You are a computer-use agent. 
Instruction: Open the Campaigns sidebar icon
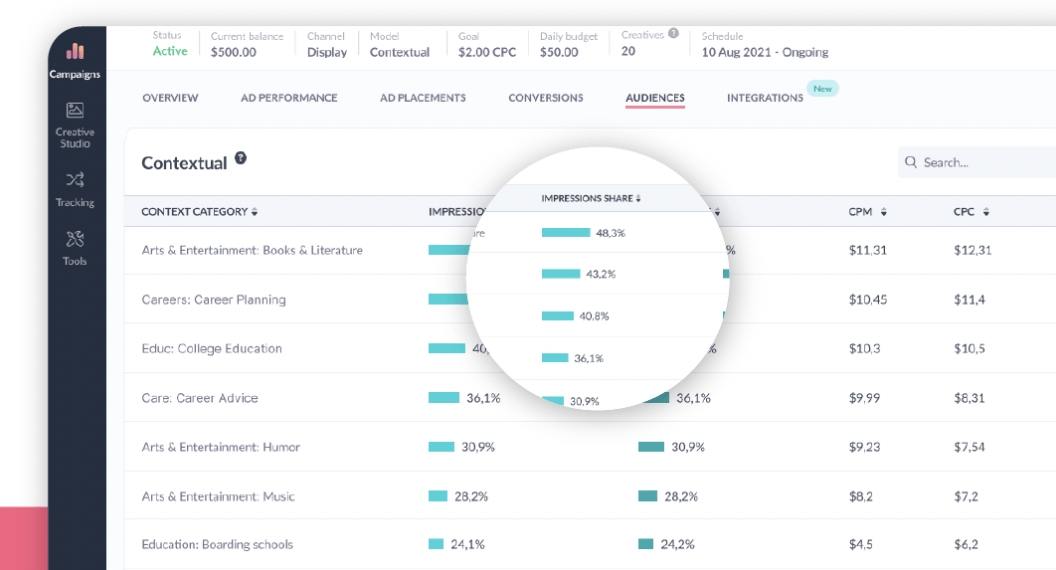coord(75,52)
